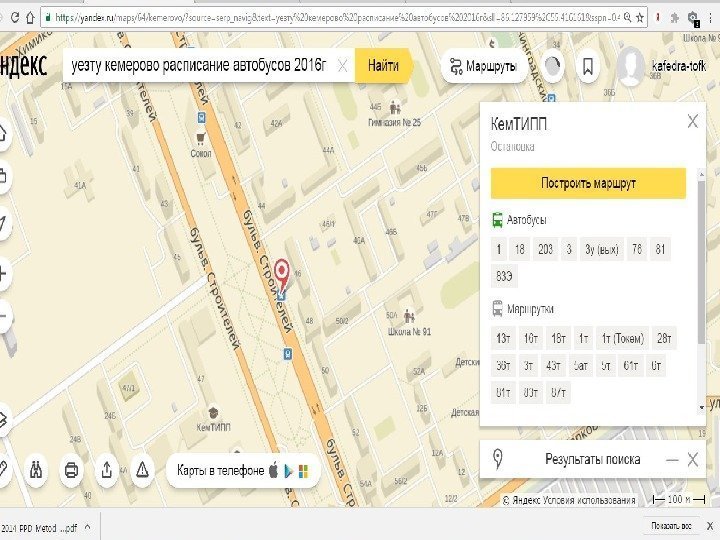Open browser three-dot menu
The image size is (720, 540).
click(710, 17)
